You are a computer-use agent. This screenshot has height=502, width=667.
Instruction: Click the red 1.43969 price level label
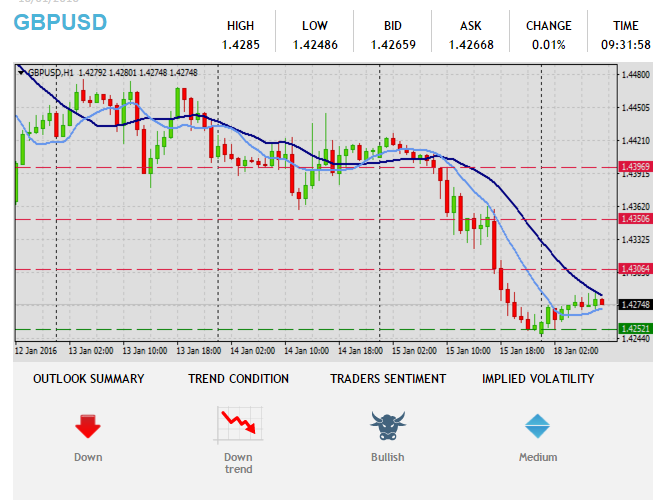click(635, 166)
